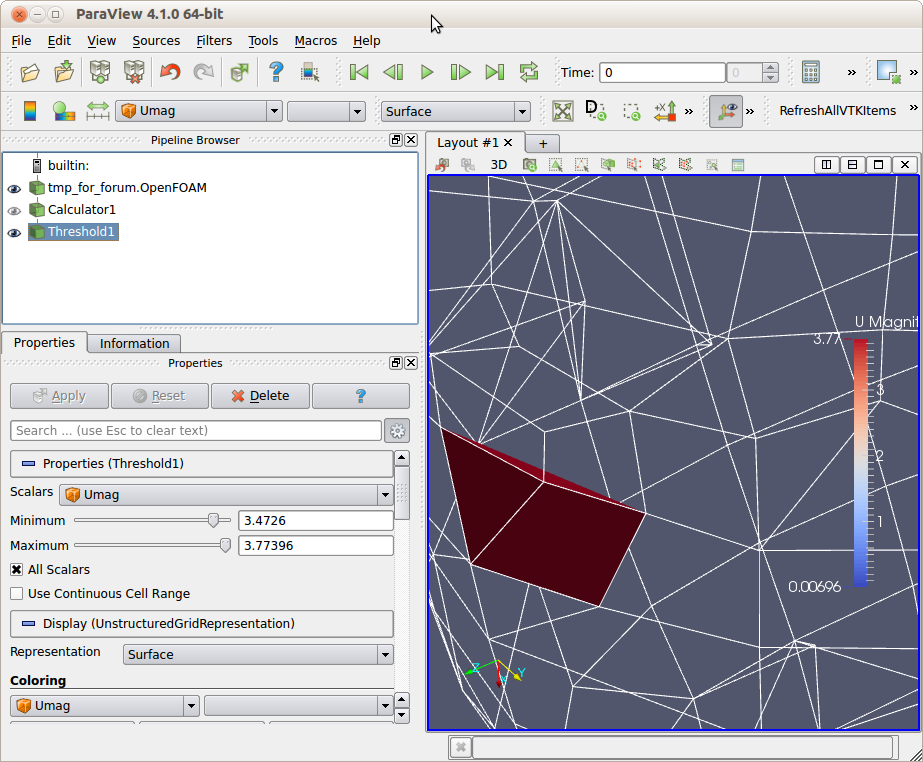The width and height of the screenshot is (923, 762).
Task: Click the Select Points On icon
Action: 581,165
